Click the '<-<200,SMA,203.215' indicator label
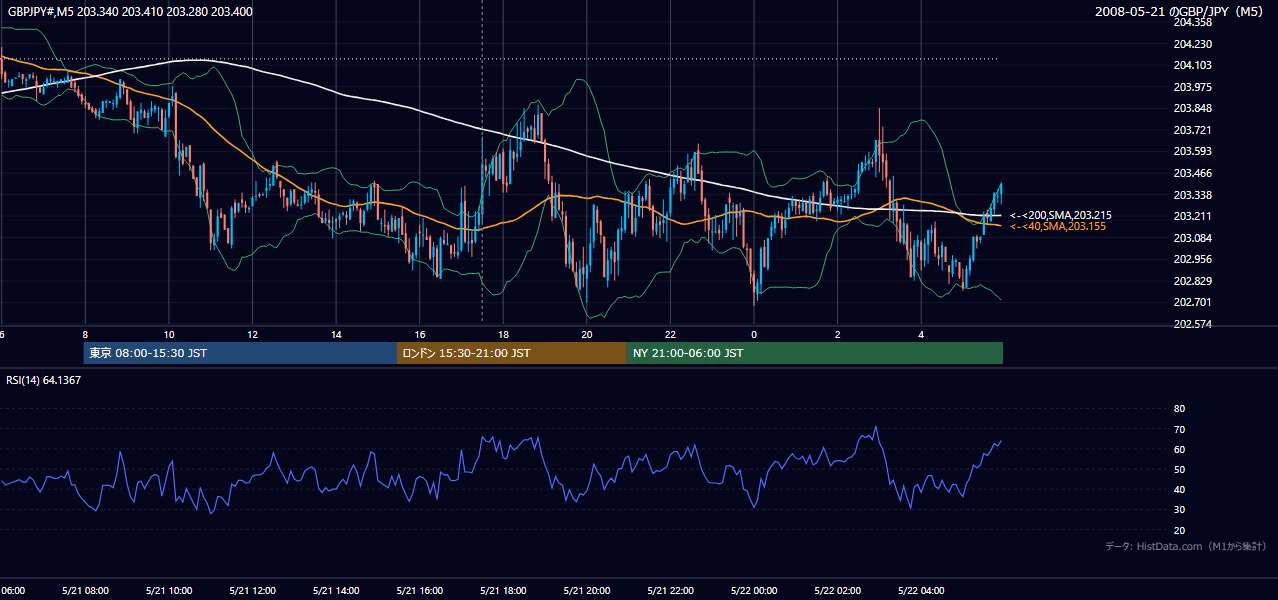This screenshot has height=600, width=1278. [x=1061, y=215]
